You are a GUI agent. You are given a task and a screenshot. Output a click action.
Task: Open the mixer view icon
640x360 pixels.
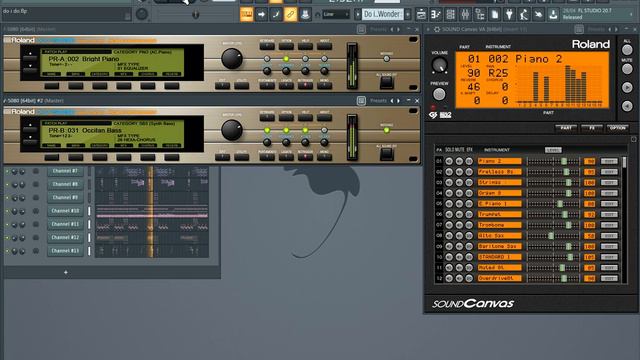tap(465, 15)
